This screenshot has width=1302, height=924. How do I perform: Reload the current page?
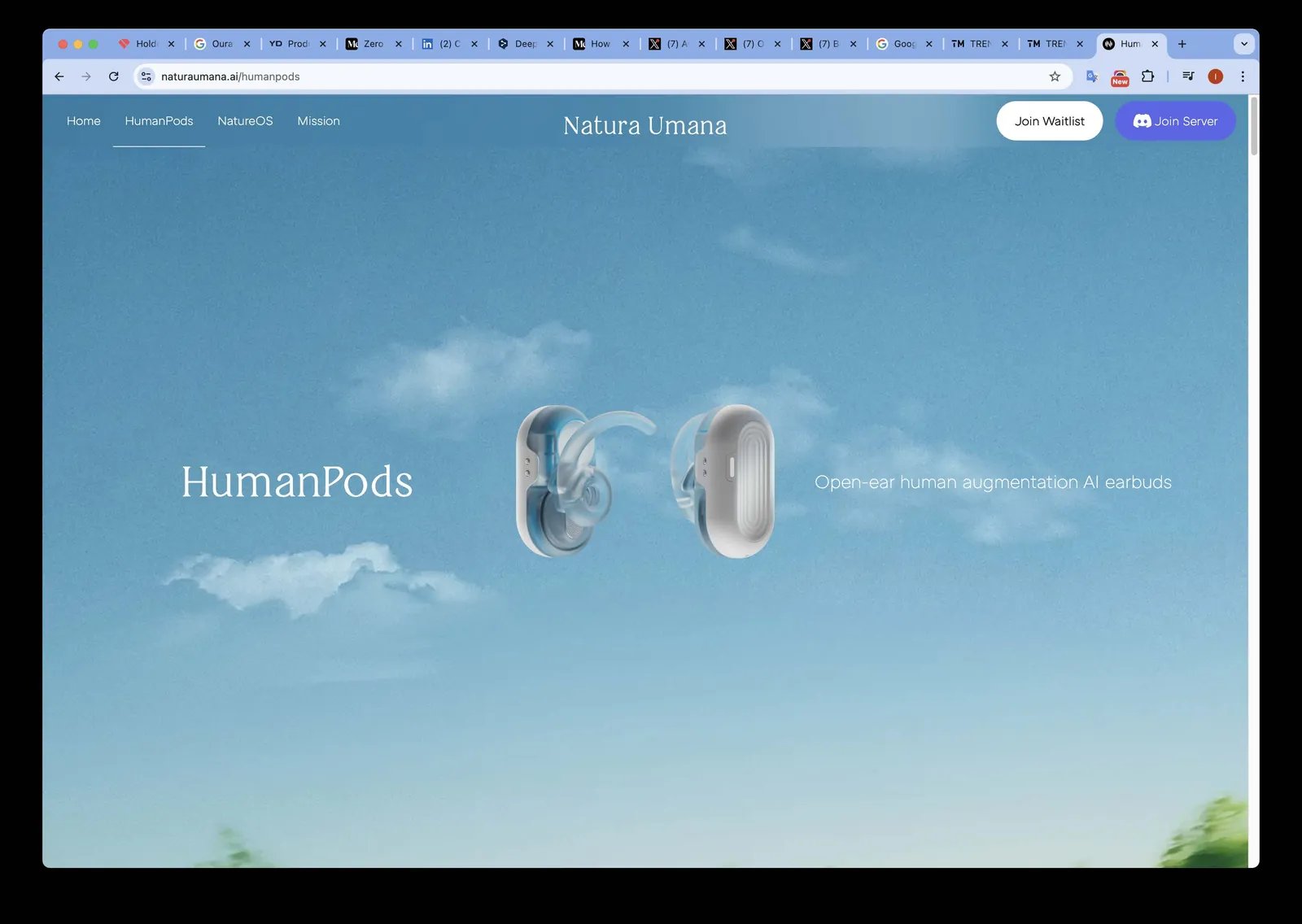[x=114, y=76]
